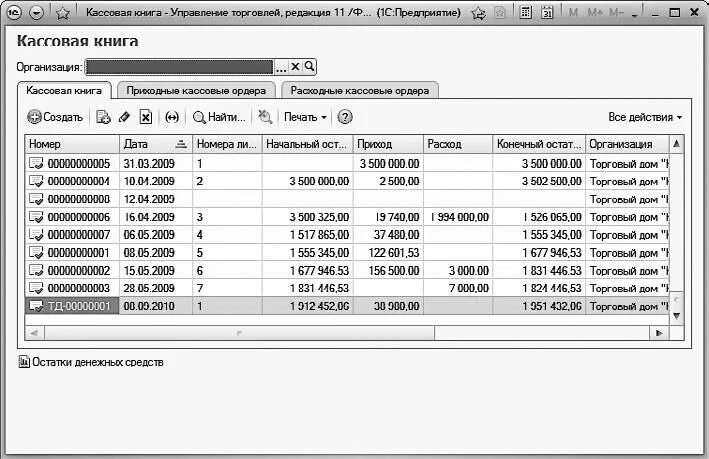
Task: Click the Организация column header
Action: click(627, 144)
